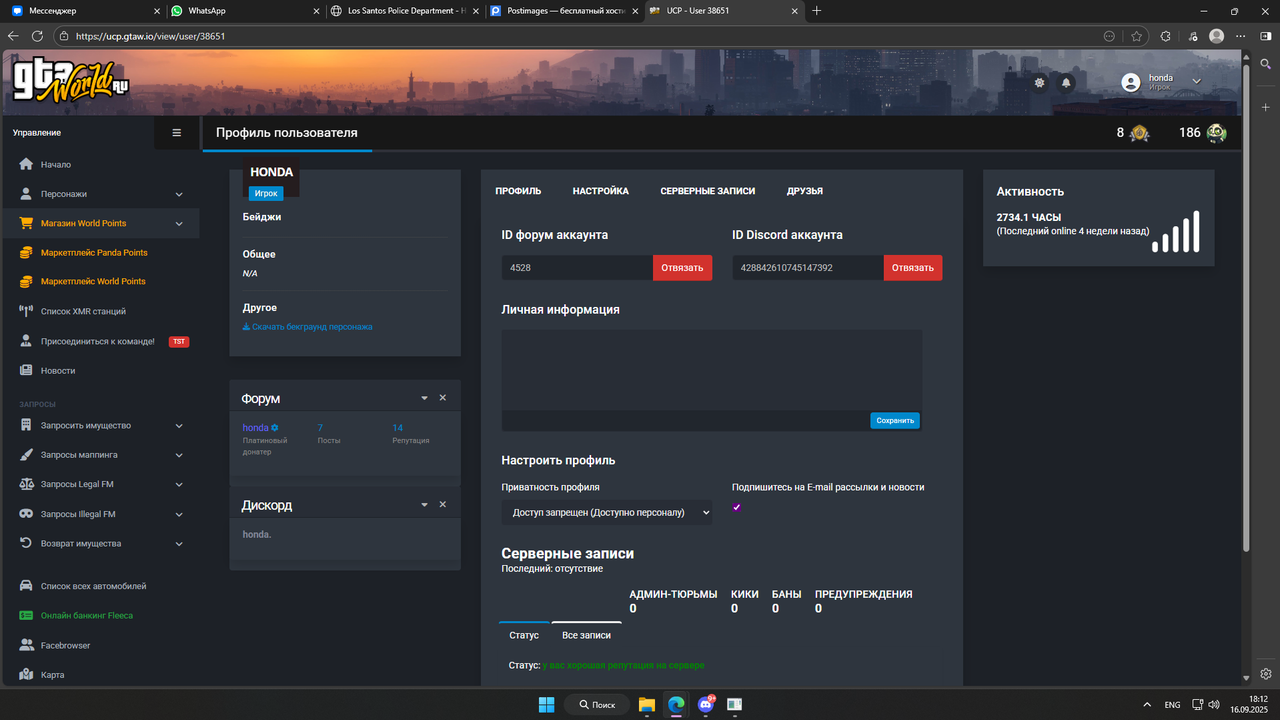
Task: Bookmark this page with the star icon
Action: (x=1137, y=36)
